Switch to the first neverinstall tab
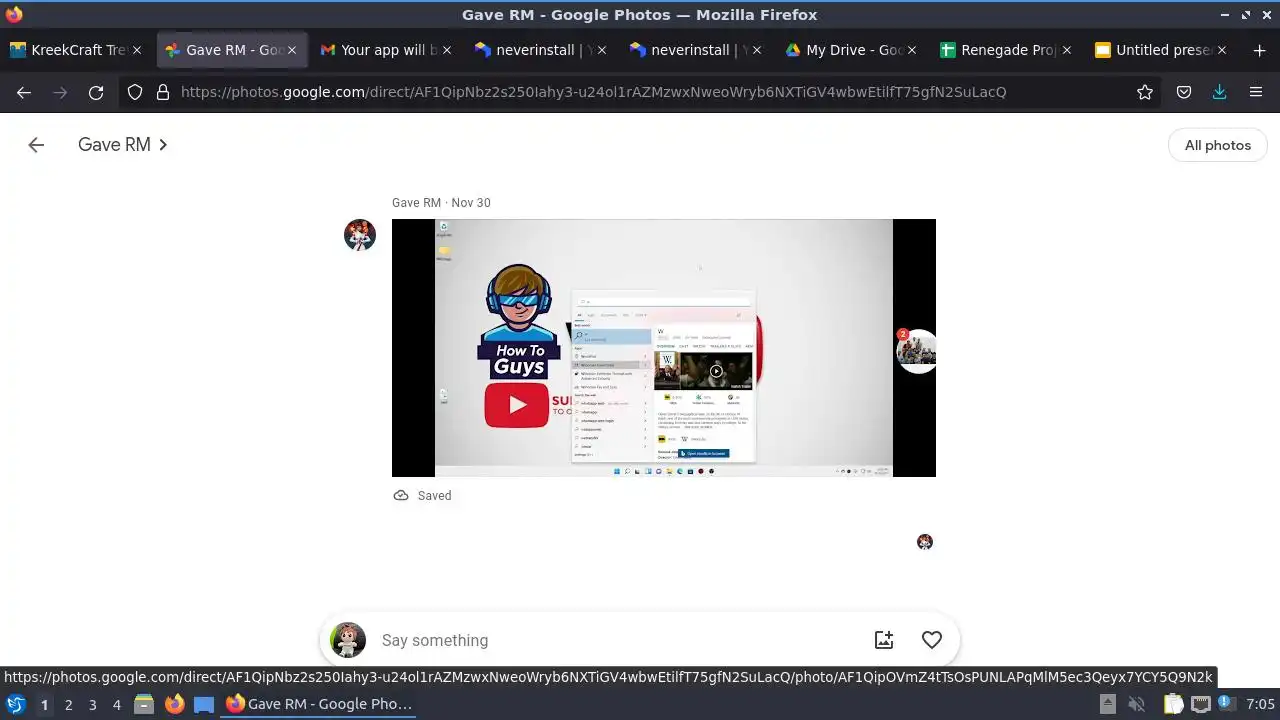The width and height of the screenshot is (1280, 720). coord(540,50)
